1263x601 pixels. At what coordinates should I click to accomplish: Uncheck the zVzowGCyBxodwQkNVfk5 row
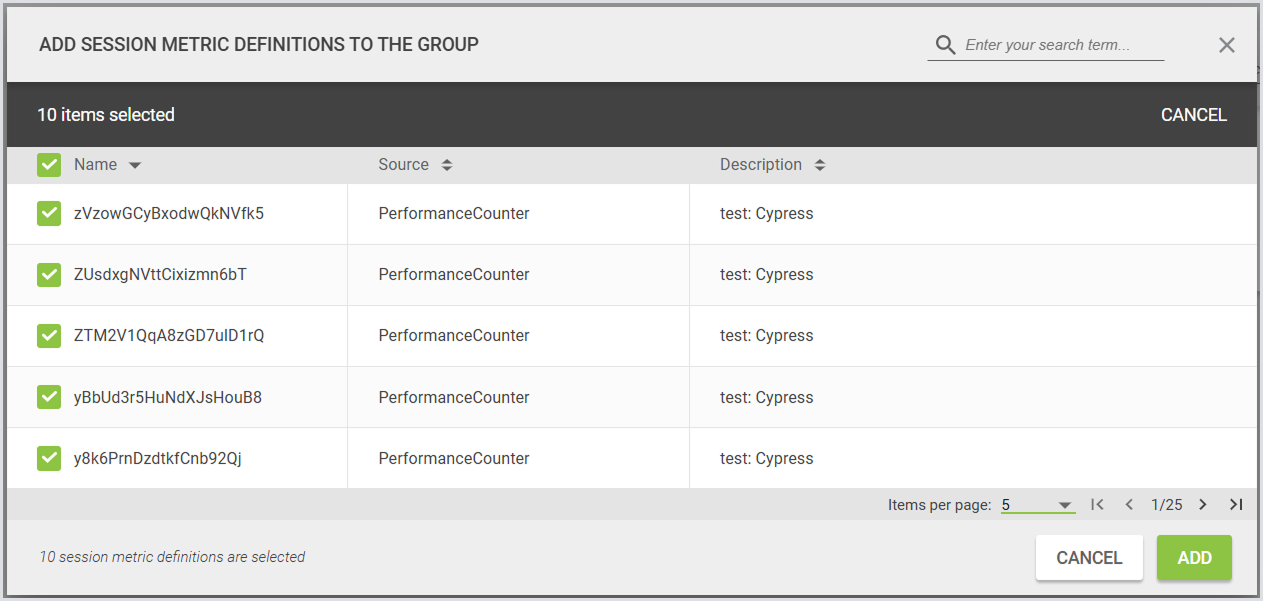[x=49, y=213]
